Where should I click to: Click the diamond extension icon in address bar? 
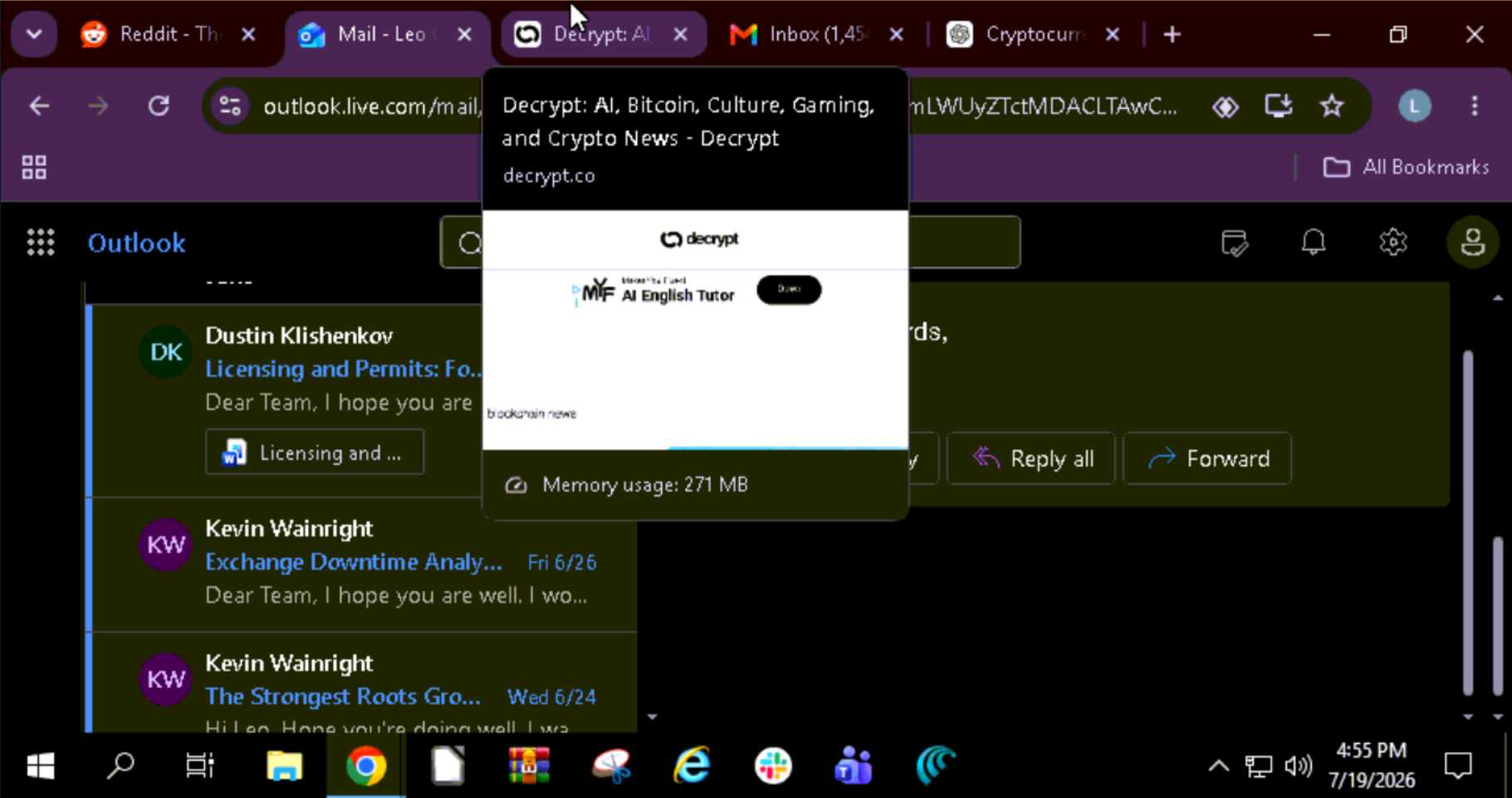point(1226,106)
